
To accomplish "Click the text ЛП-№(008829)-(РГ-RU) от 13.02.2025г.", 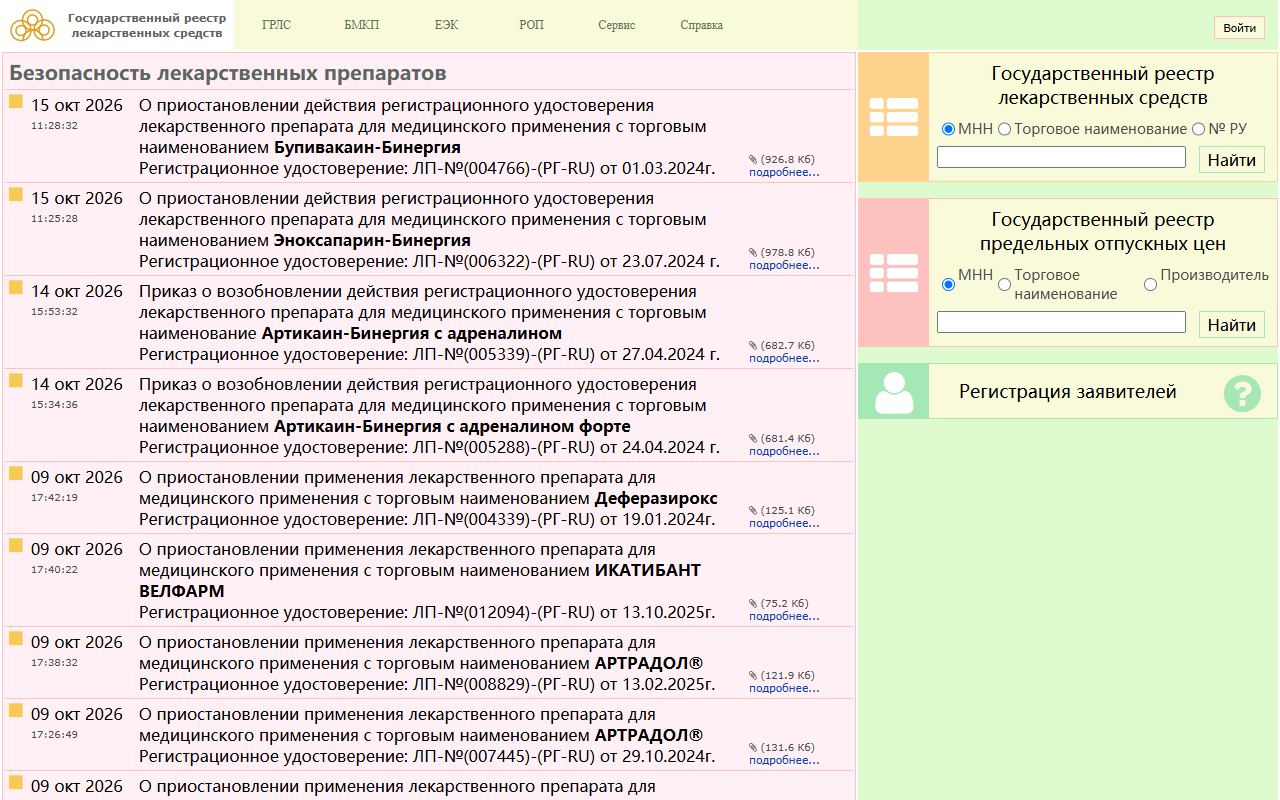I will pyautogui.click(x=564, y=684).
